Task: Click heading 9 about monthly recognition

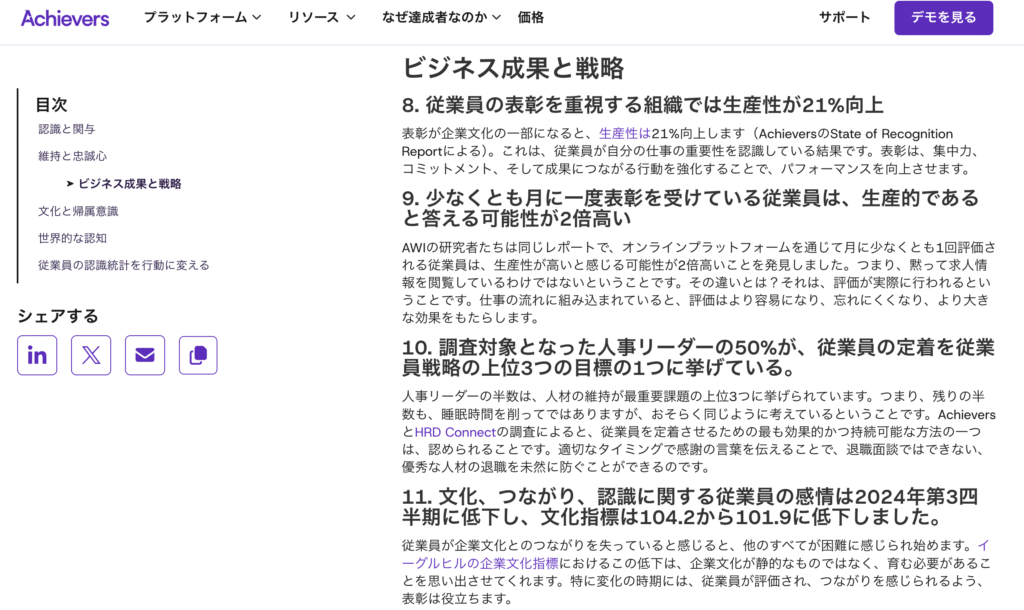Action: pos(690,208)
